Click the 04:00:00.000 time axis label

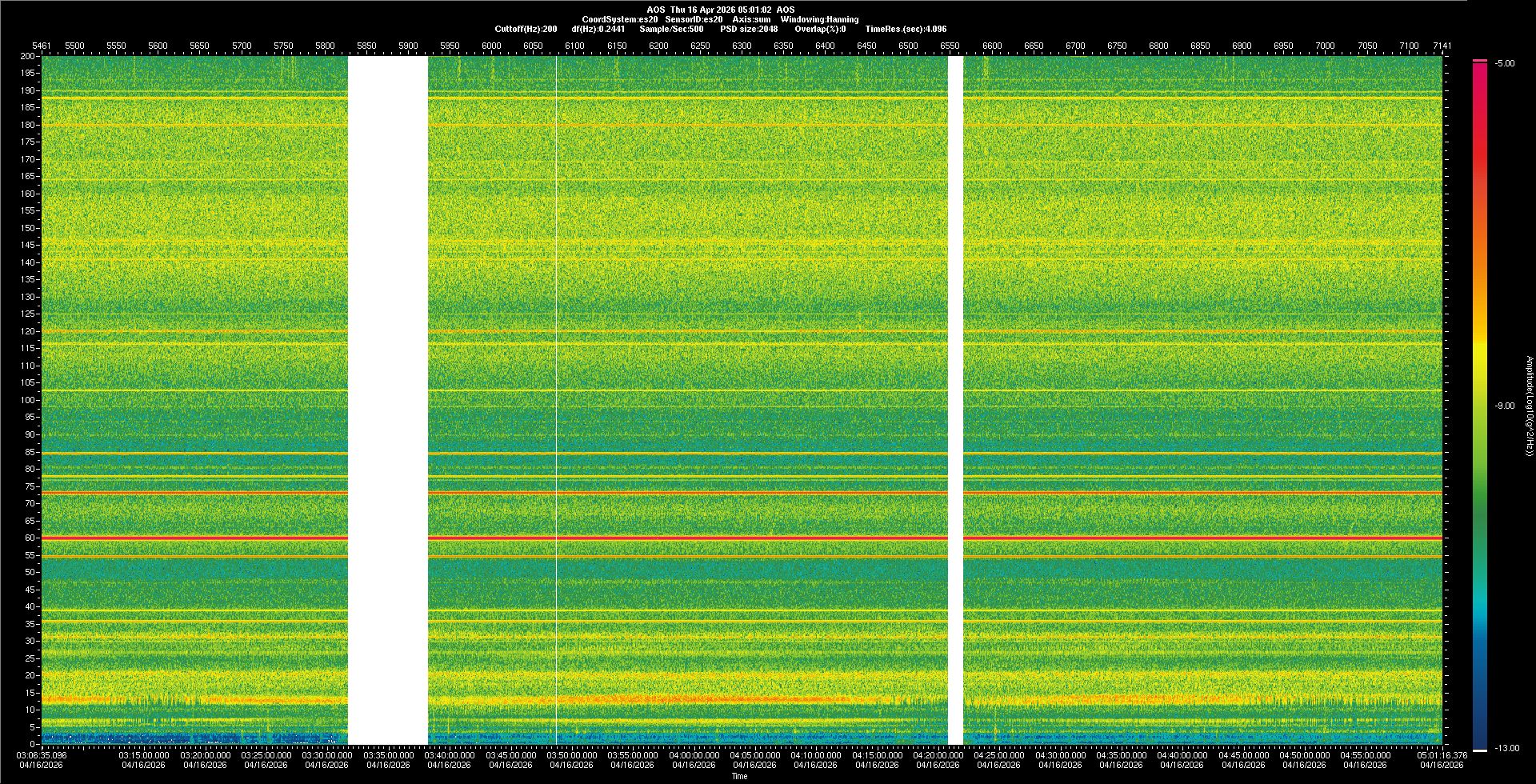tap(694, 755)
